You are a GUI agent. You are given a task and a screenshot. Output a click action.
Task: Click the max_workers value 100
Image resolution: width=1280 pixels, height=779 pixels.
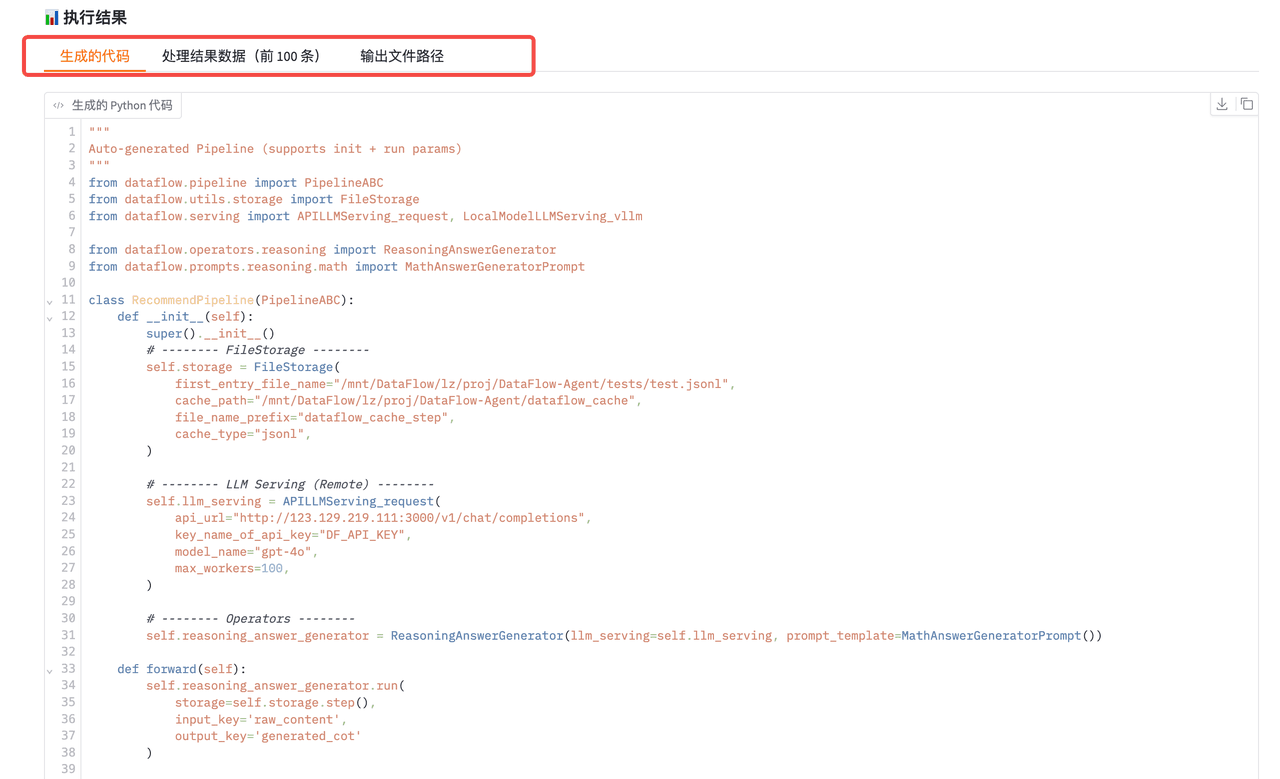[268, 568]
